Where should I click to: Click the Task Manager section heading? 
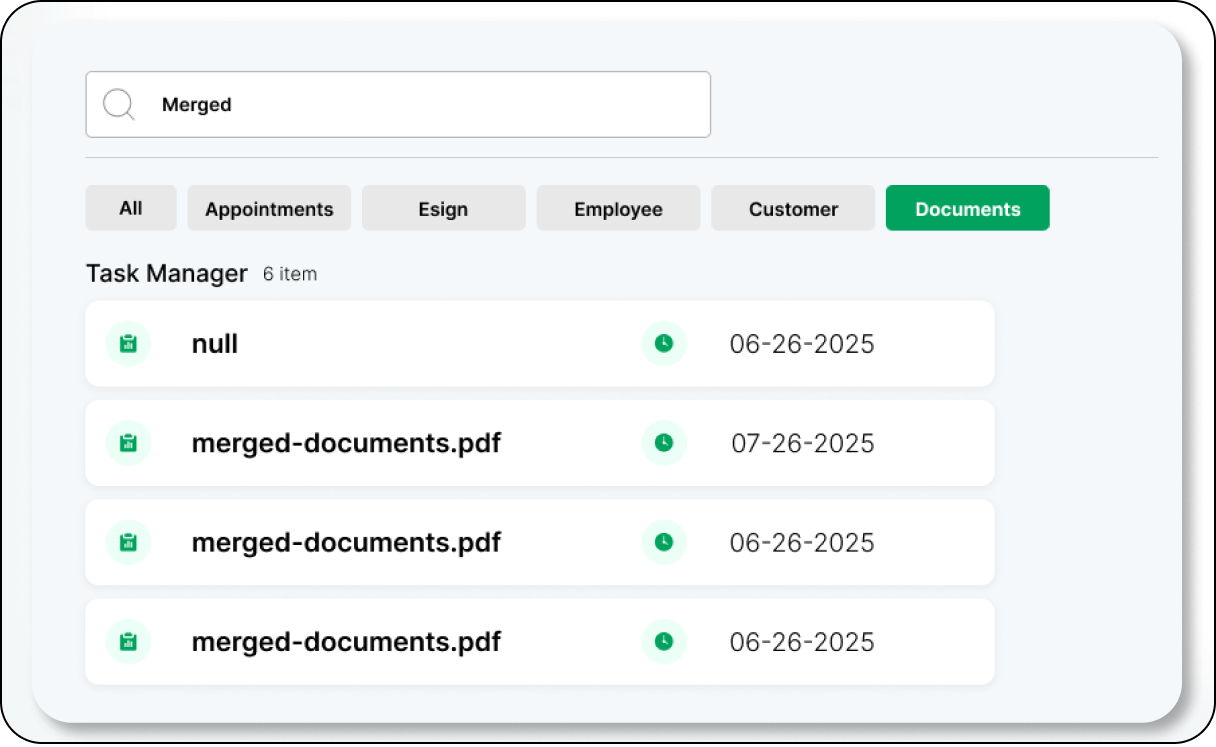click(x=167, y=273)
